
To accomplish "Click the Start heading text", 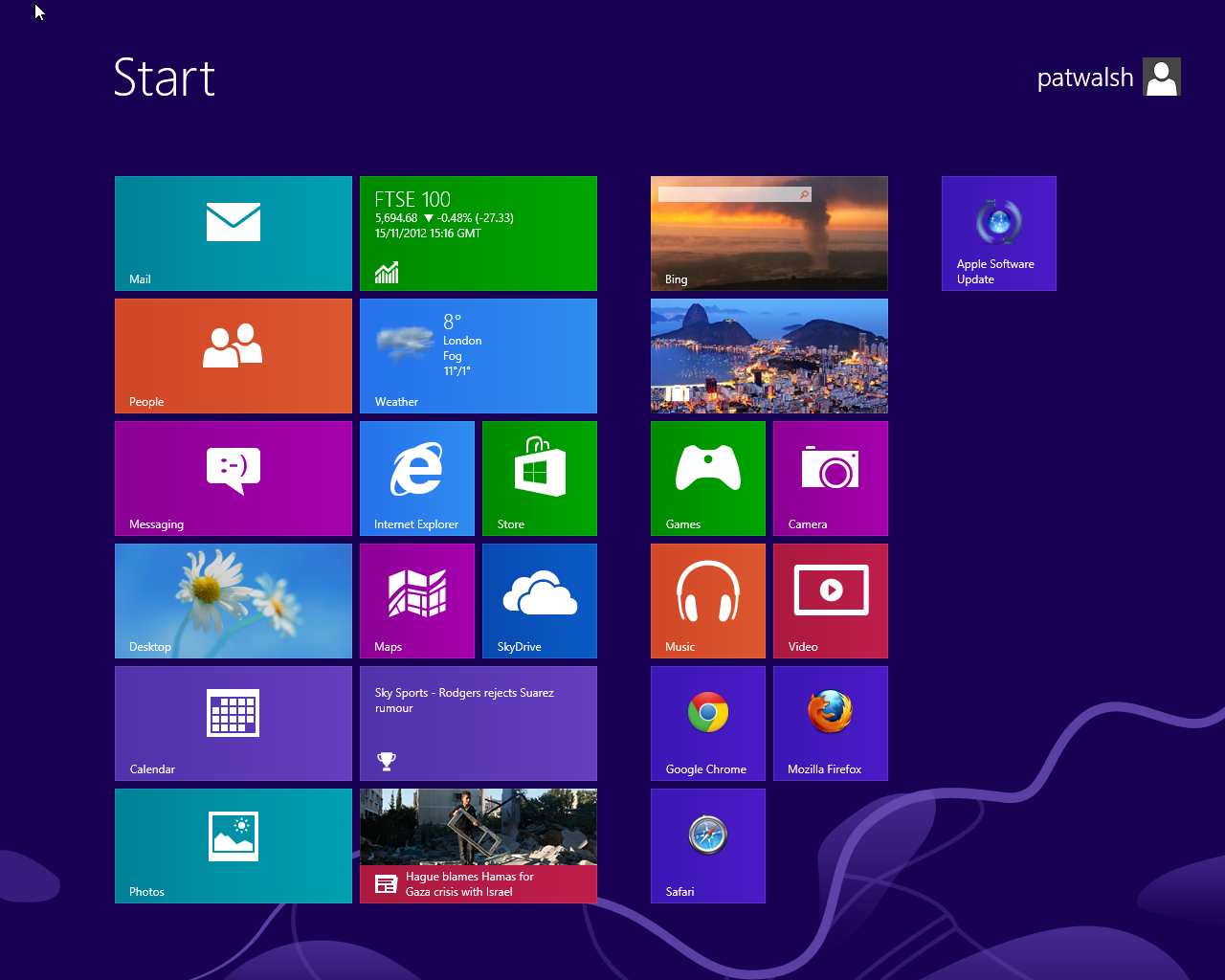I will click(165, 78).
